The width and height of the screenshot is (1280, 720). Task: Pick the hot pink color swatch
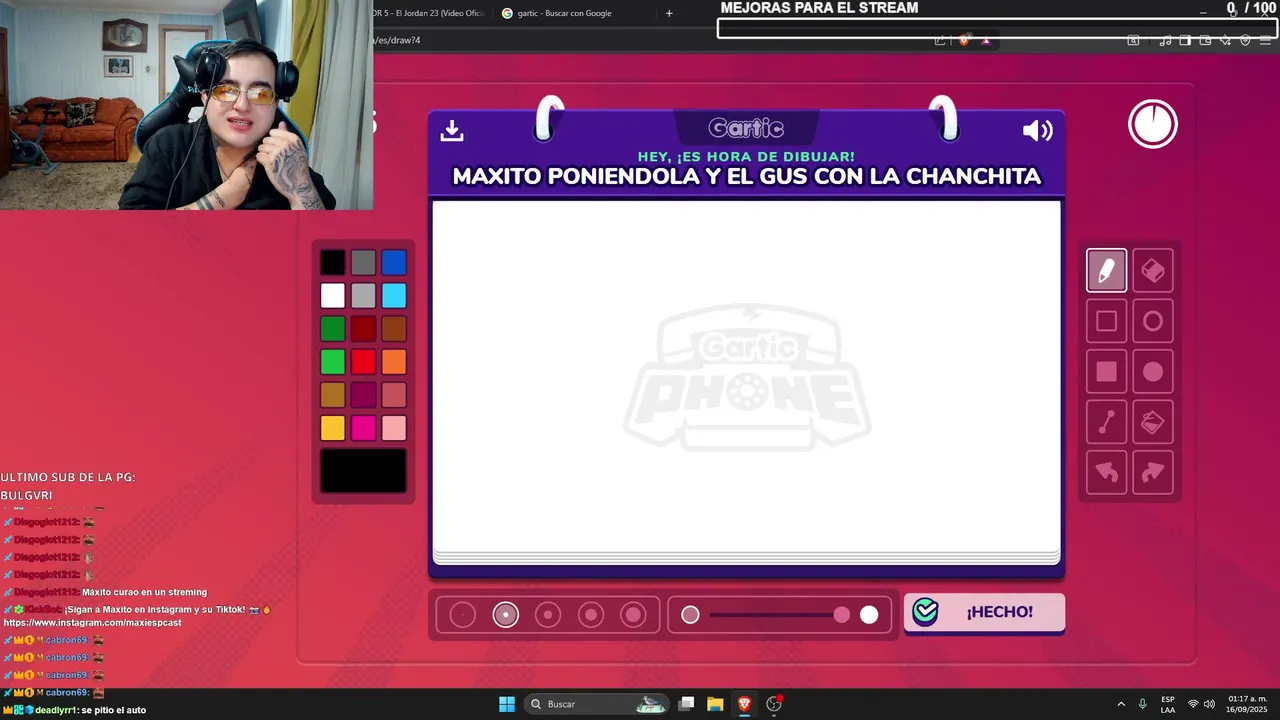[363, 428]
